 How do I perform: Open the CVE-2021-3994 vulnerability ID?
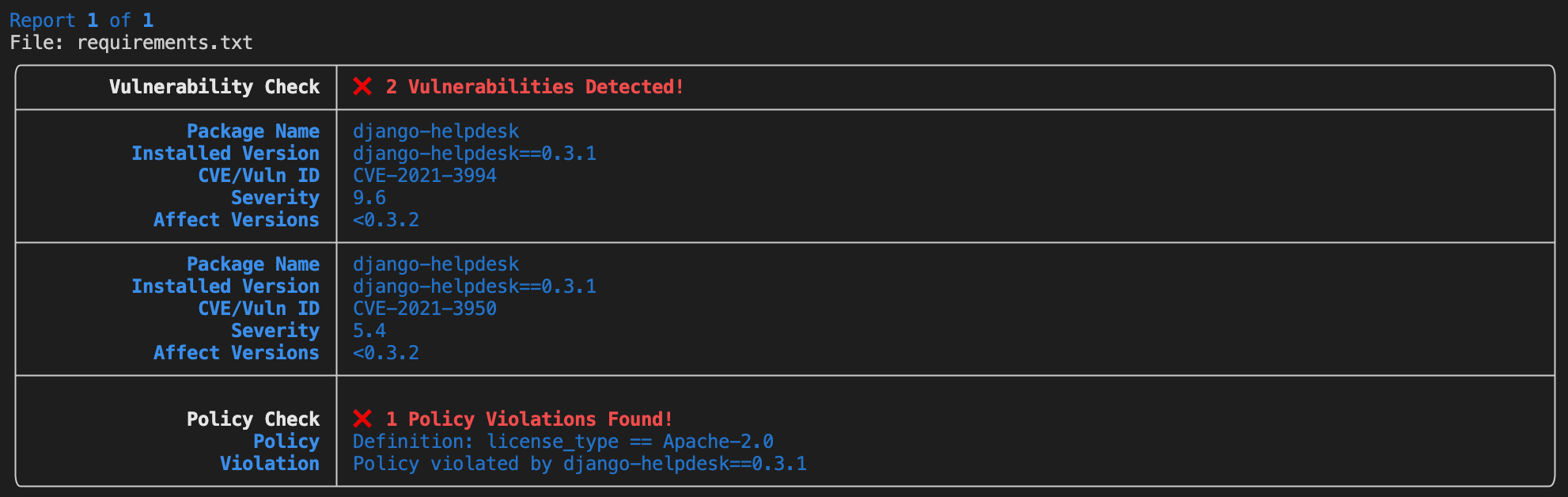425,176
